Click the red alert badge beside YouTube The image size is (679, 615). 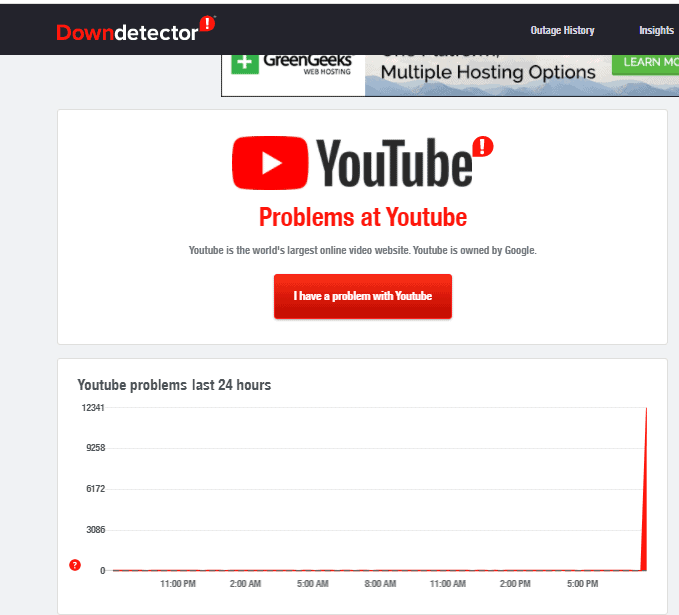(482, 146)
